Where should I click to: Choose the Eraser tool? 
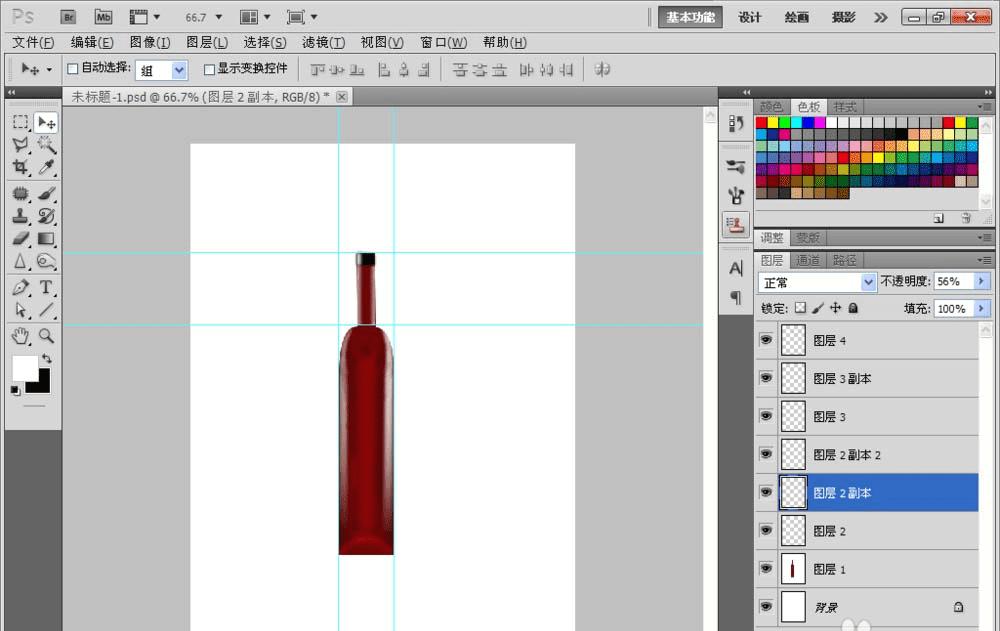click(x=20, y=239)
